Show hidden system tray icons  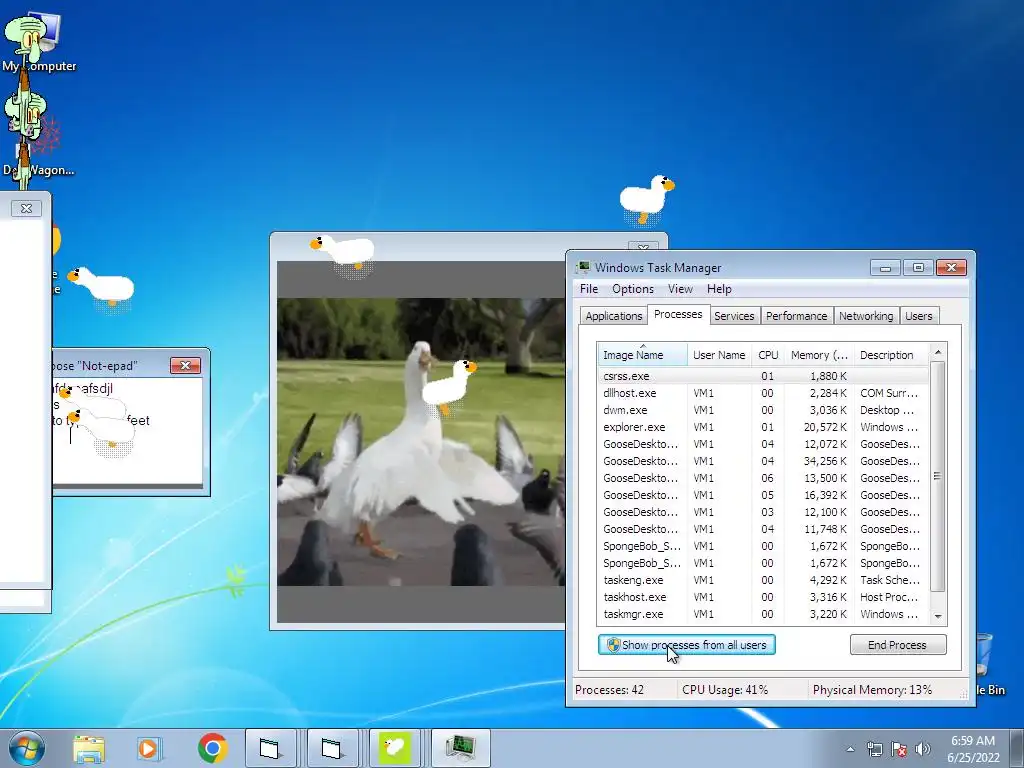click(850, 749)
